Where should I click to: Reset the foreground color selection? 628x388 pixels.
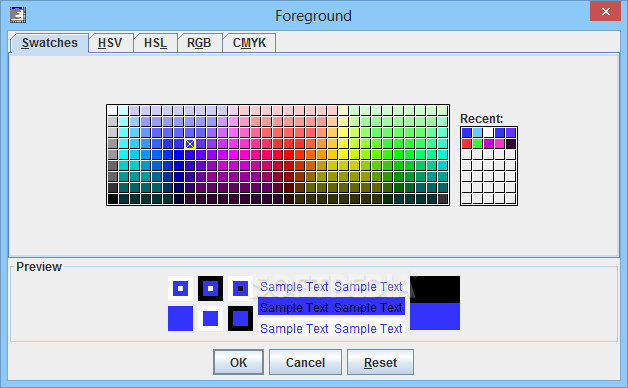(x=380, y=362)
